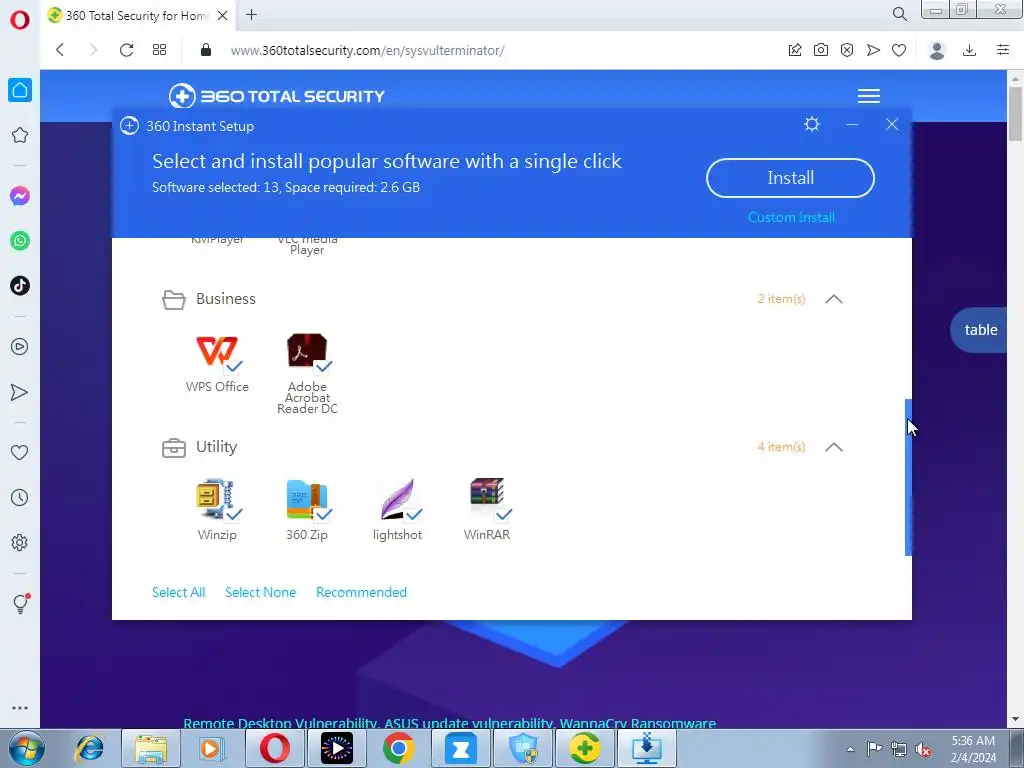
Task: Click the Utility category label
Action: (216, 447)
